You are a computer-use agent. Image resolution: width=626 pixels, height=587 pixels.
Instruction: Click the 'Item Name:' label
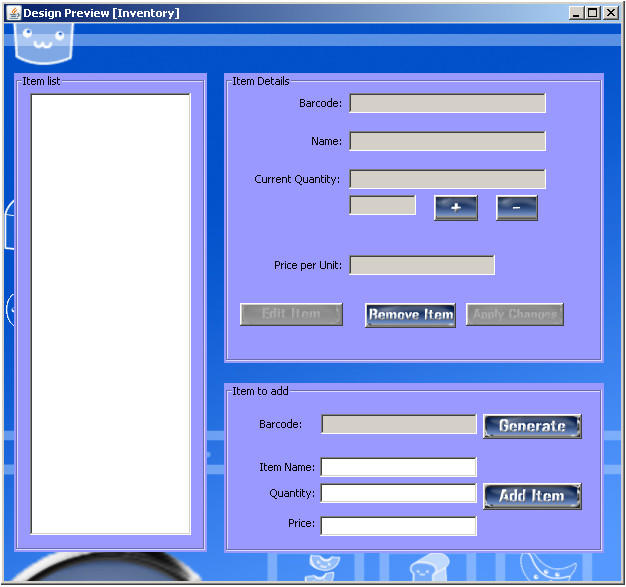[x=287, y=467]
